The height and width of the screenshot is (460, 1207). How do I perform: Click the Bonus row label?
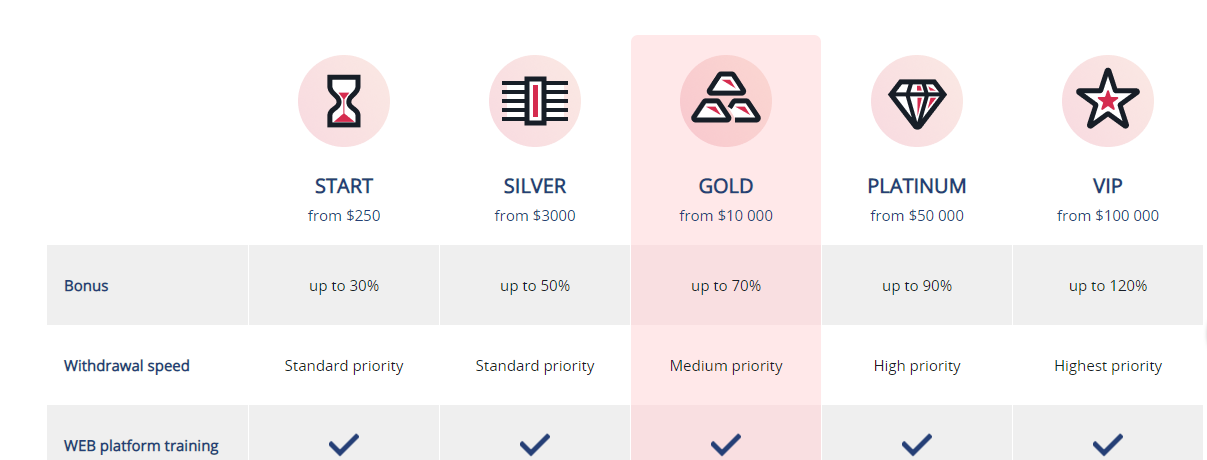(x=86, y=286)
